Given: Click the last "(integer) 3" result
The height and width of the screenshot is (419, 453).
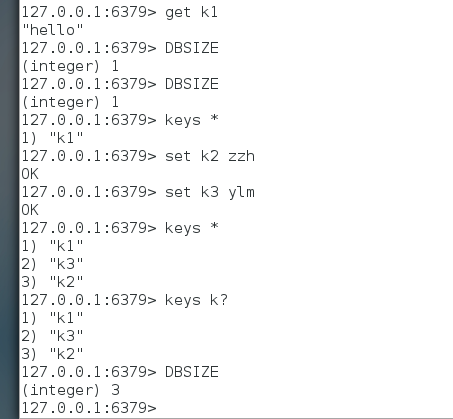Looking at the screenshot, I should tap(70, 390).
